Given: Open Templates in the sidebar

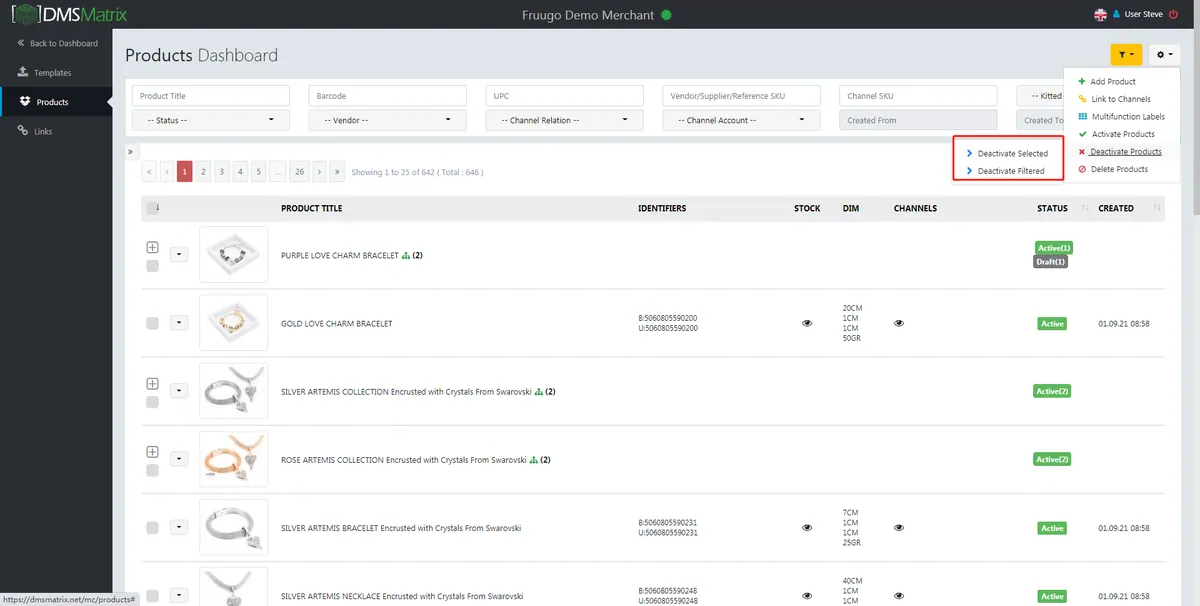Looking at the screenshot, I should [53, 72].
